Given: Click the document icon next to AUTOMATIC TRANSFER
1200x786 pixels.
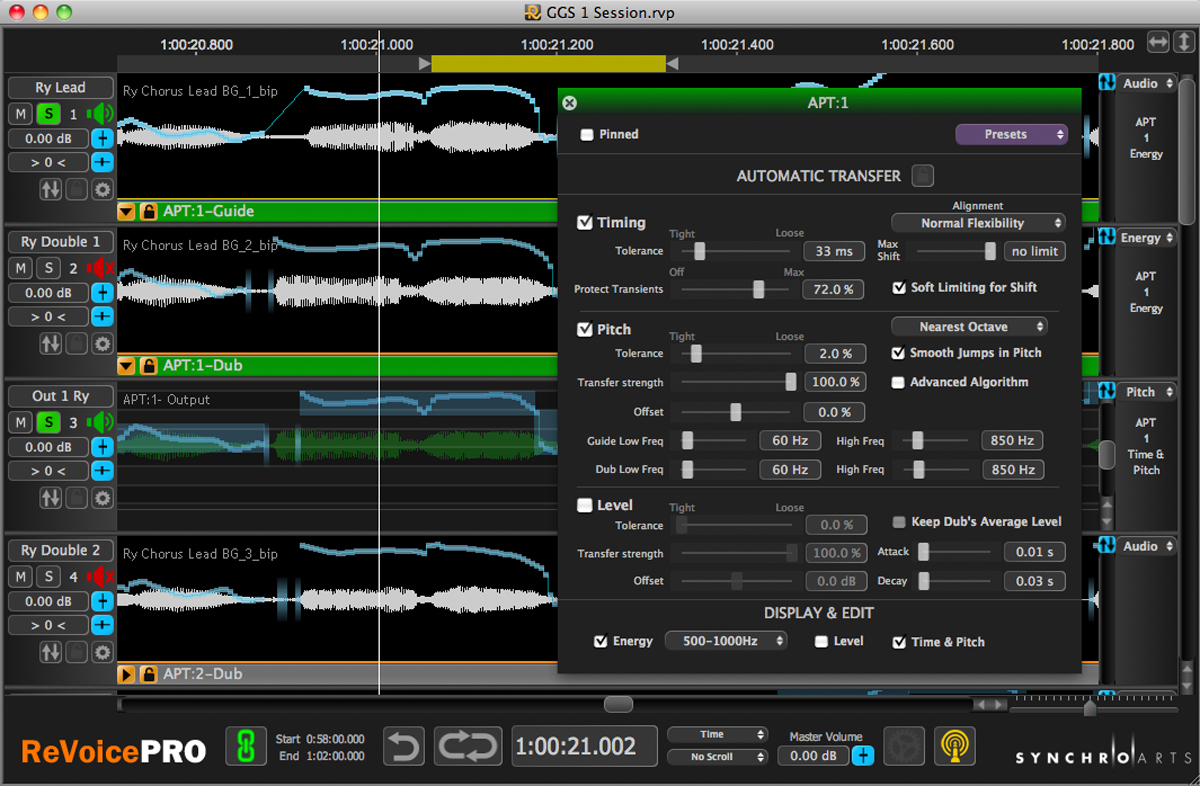Looking at the screenshot, I should 923,176.
